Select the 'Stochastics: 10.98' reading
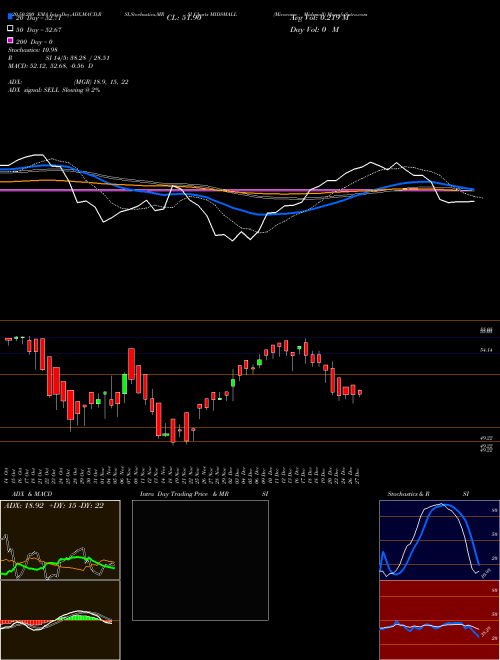500x660 pixels. point(33,50)
